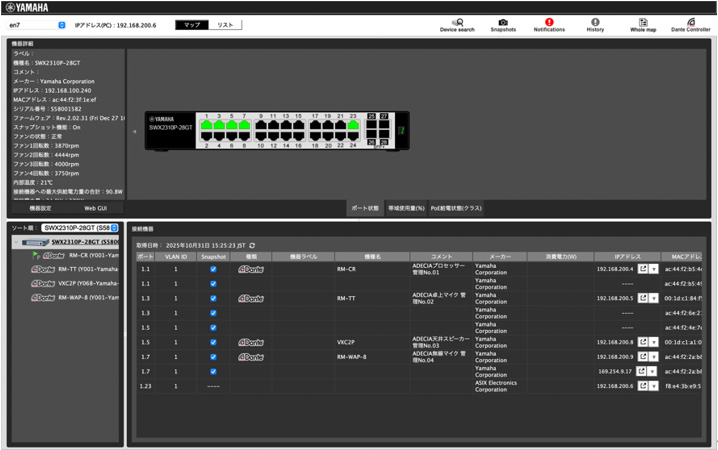Open the ソート順 sort order dropdown
The height and width of the screenshot is (450, 718).
click(x=80, y=229)
